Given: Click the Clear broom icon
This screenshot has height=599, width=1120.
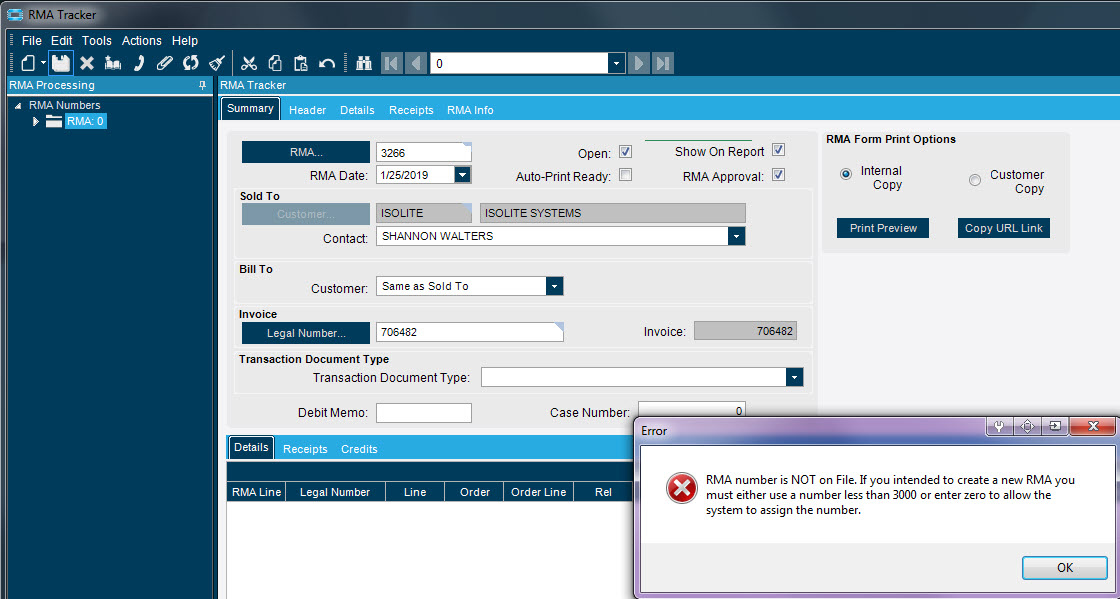Looking at the screenshot, I should [x=216, y=63].
